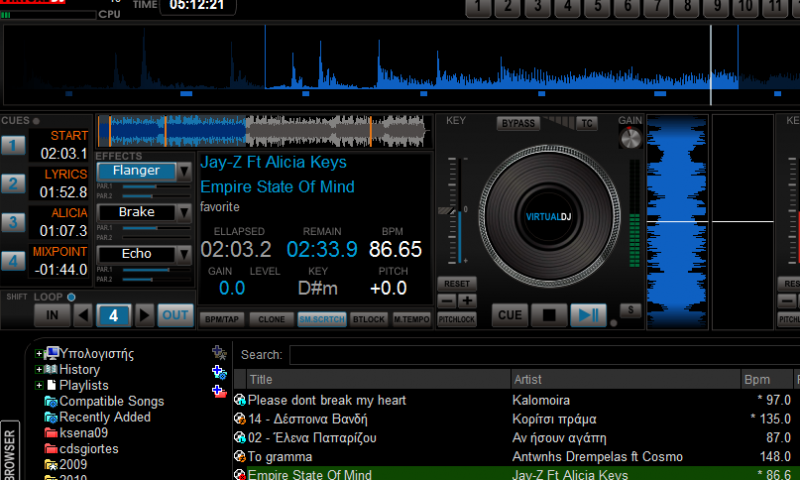Click the S sync button
This screenshot has height=480, width=800.
coord(631,310)
